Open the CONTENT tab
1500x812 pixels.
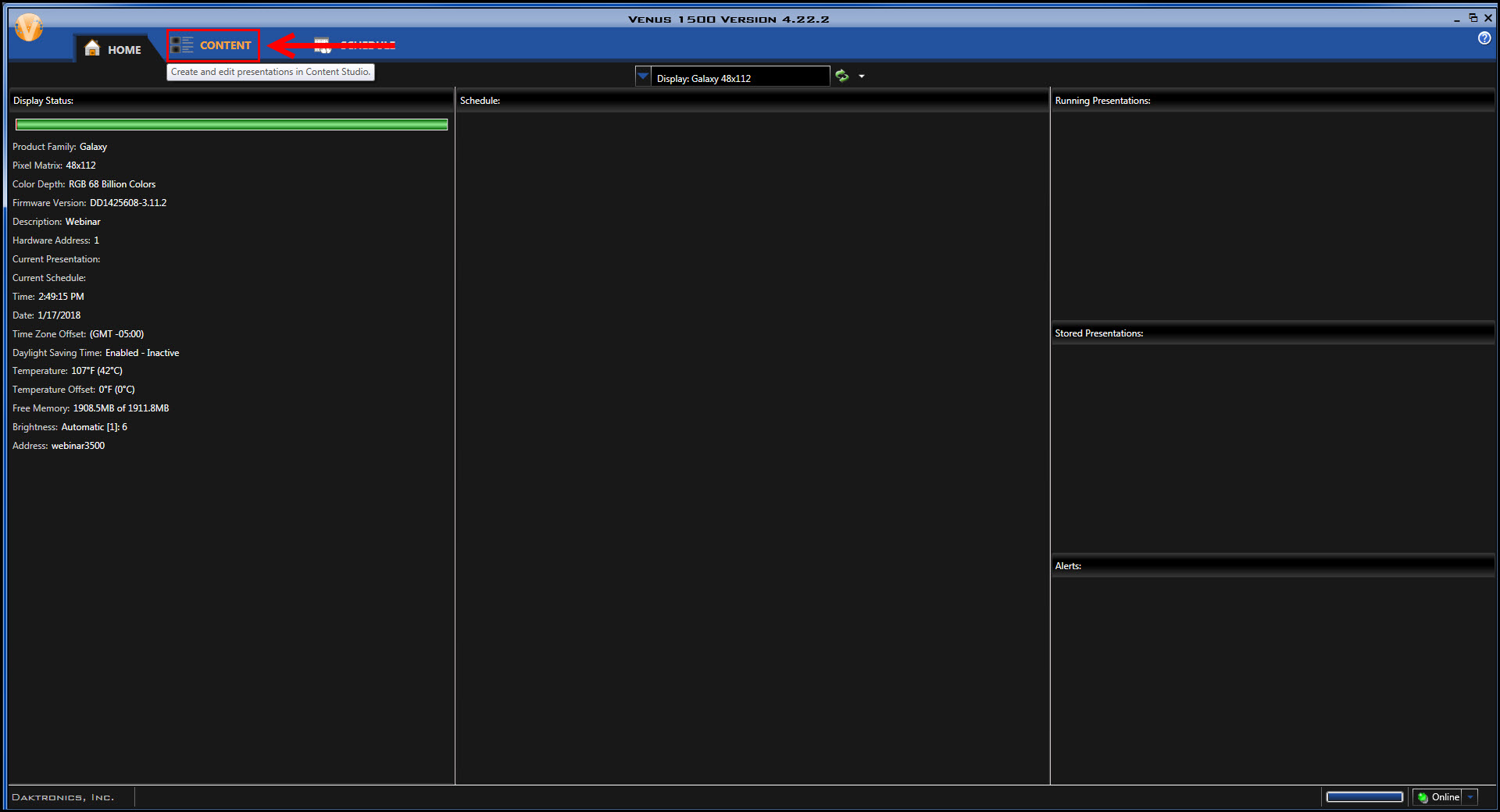point(213,45)
